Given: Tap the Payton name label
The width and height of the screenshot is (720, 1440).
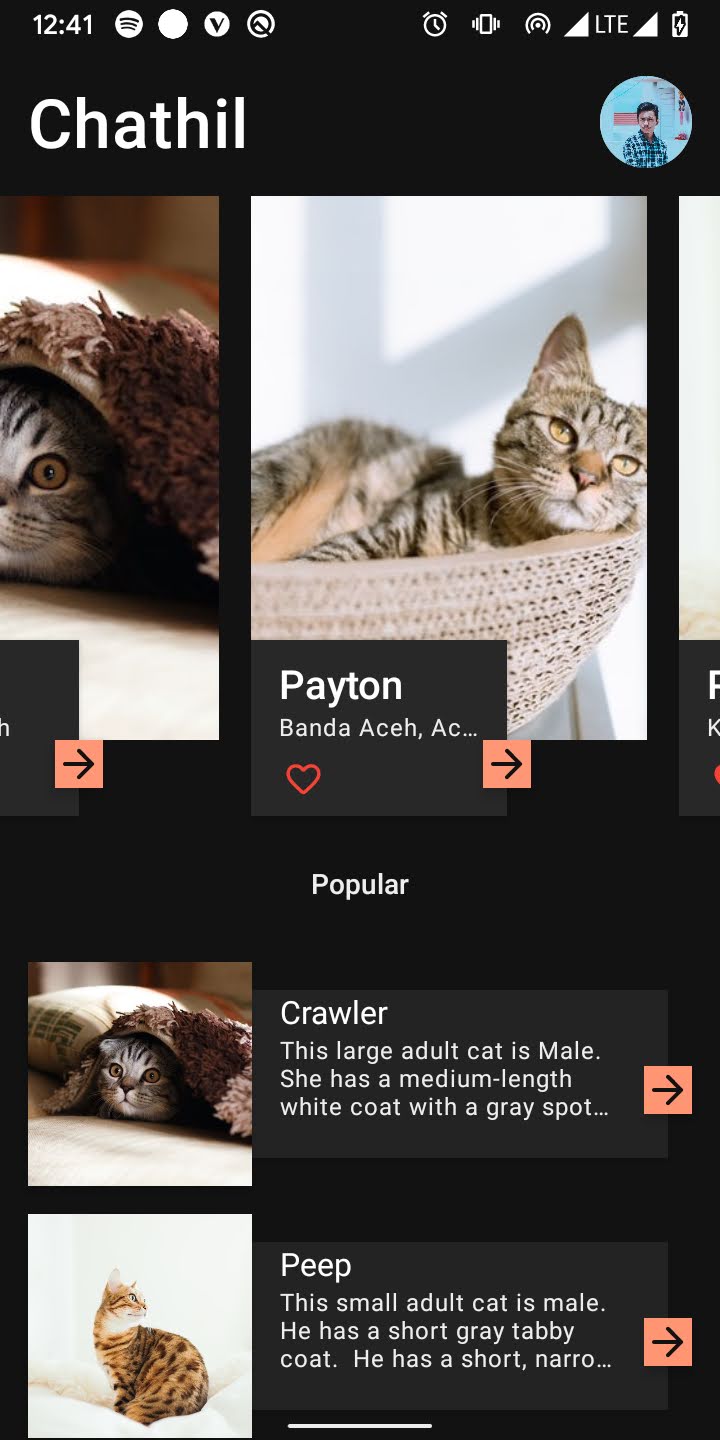Looking at the screenshot, I should coord(341,686).
